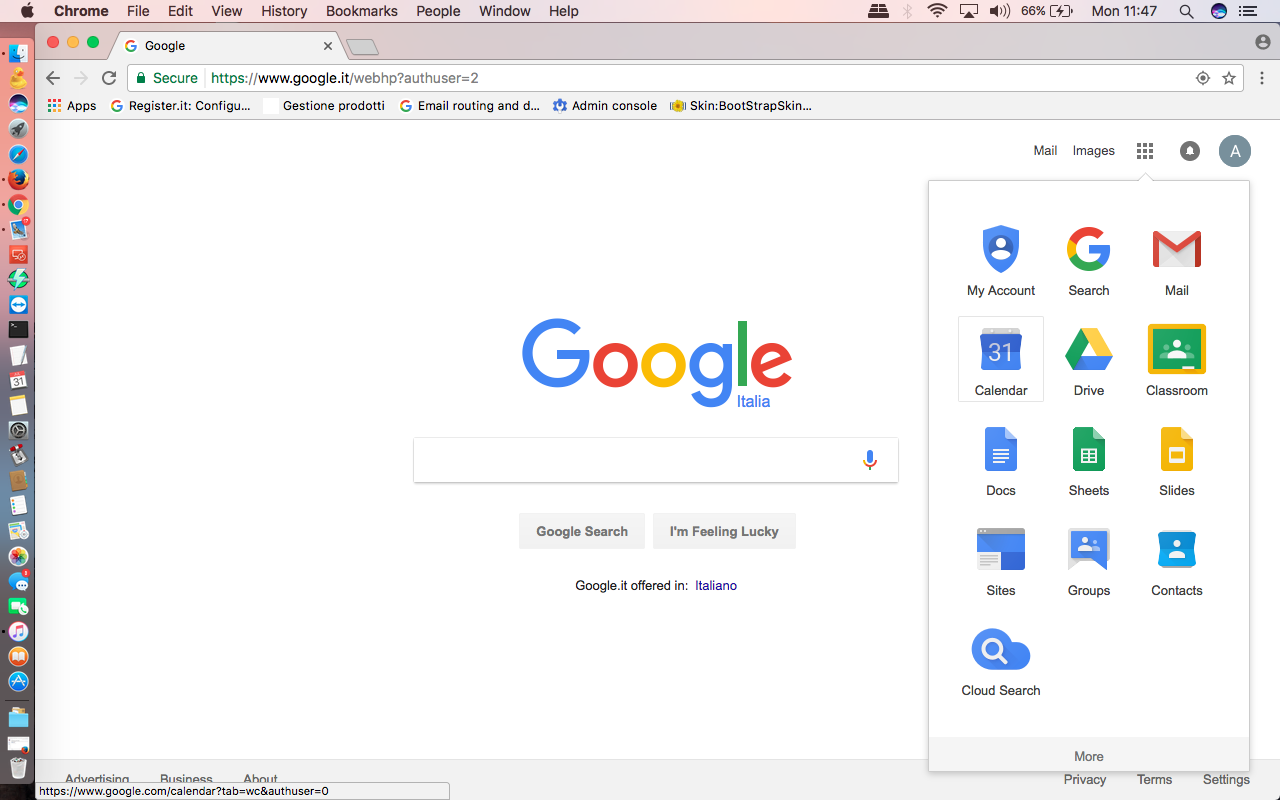Bookmark this page with star icon
1280x800 pixels.
click(1229, 78)
